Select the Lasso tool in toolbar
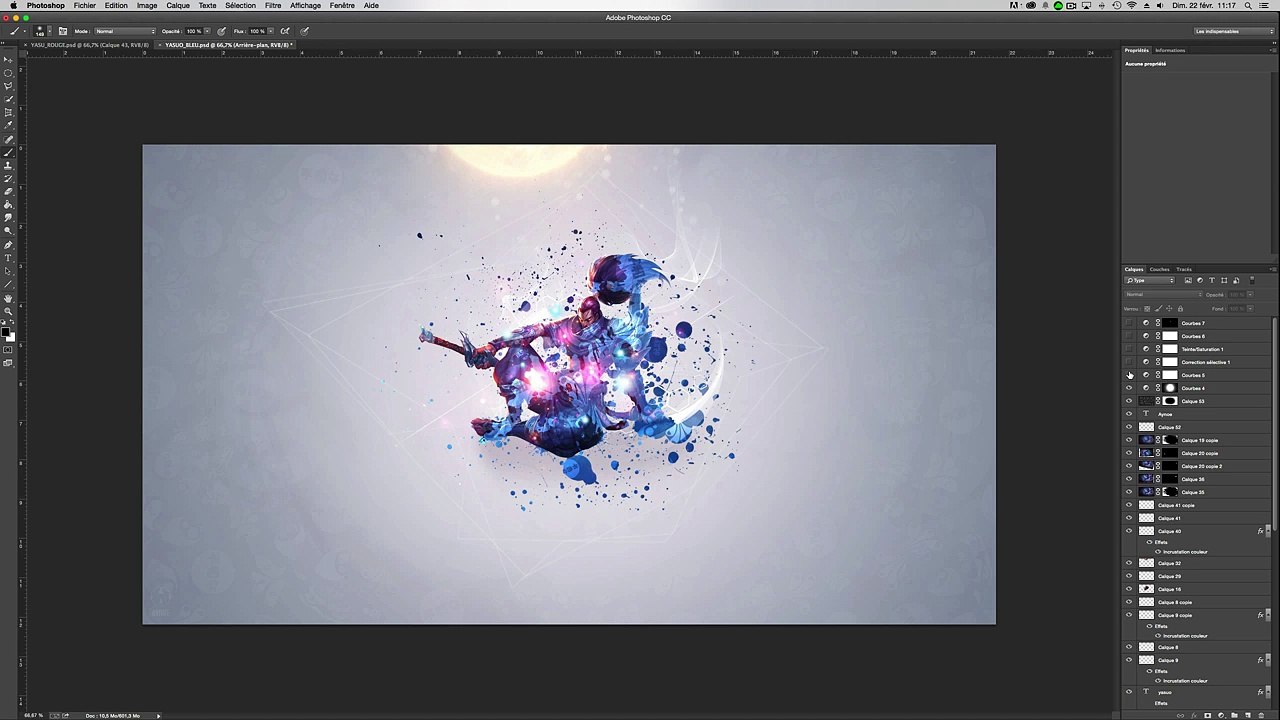Viewport: 1280px width, 720px height. coord(8,86)
